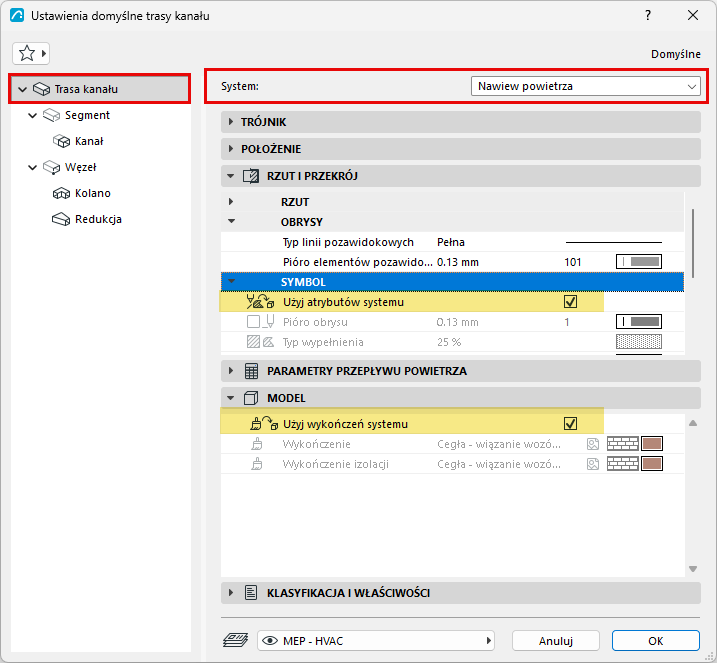Open the System dropdown Nawiew powietrza
717x663 pixels.
(x=585, y=86)
